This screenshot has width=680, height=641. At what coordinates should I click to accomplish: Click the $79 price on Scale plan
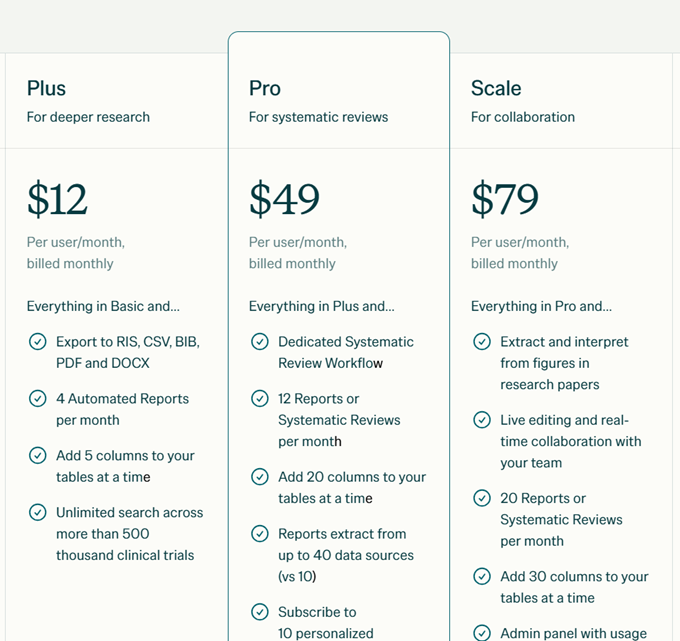505,200
